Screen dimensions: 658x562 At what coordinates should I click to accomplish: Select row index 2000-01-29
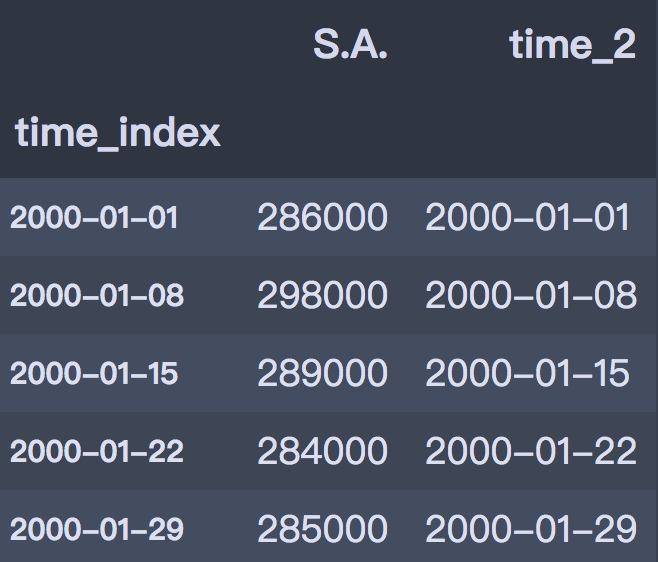point(97,528)
